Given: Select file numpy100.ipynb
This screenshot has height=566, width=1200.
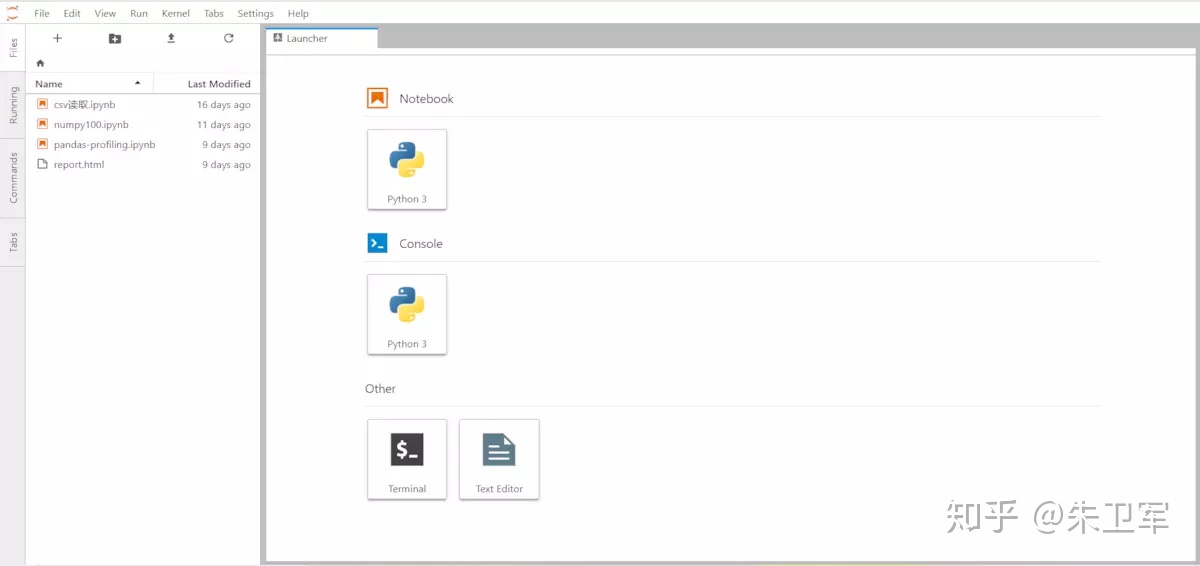Looking at the screenshot, I should (143, 124).
